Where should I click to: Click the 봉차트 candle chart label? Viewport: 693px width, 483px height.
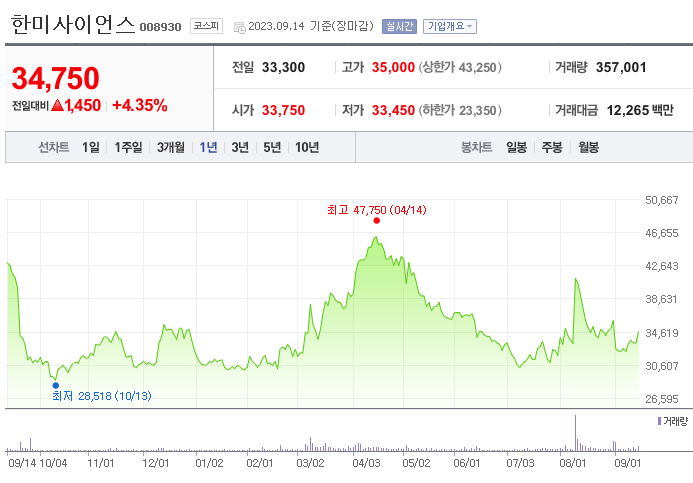point(476,147)
